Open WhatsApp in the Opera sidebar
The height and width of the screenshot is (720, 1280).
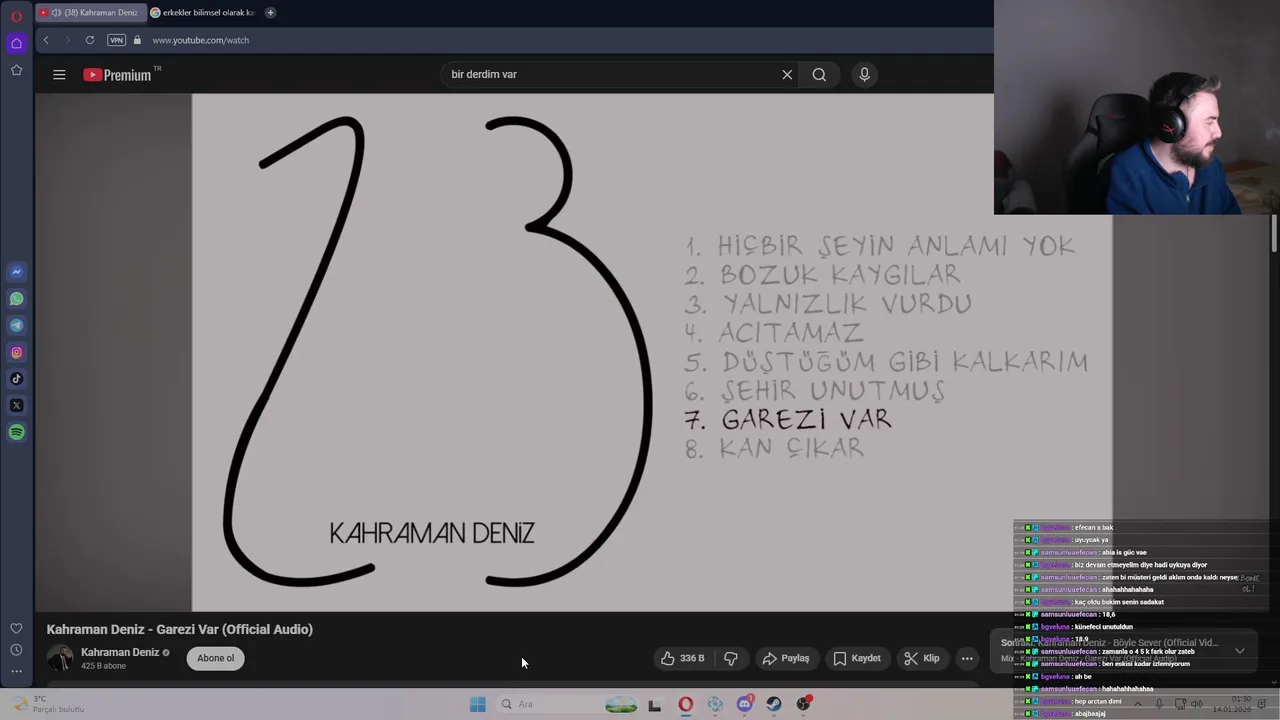coord(16,299)
